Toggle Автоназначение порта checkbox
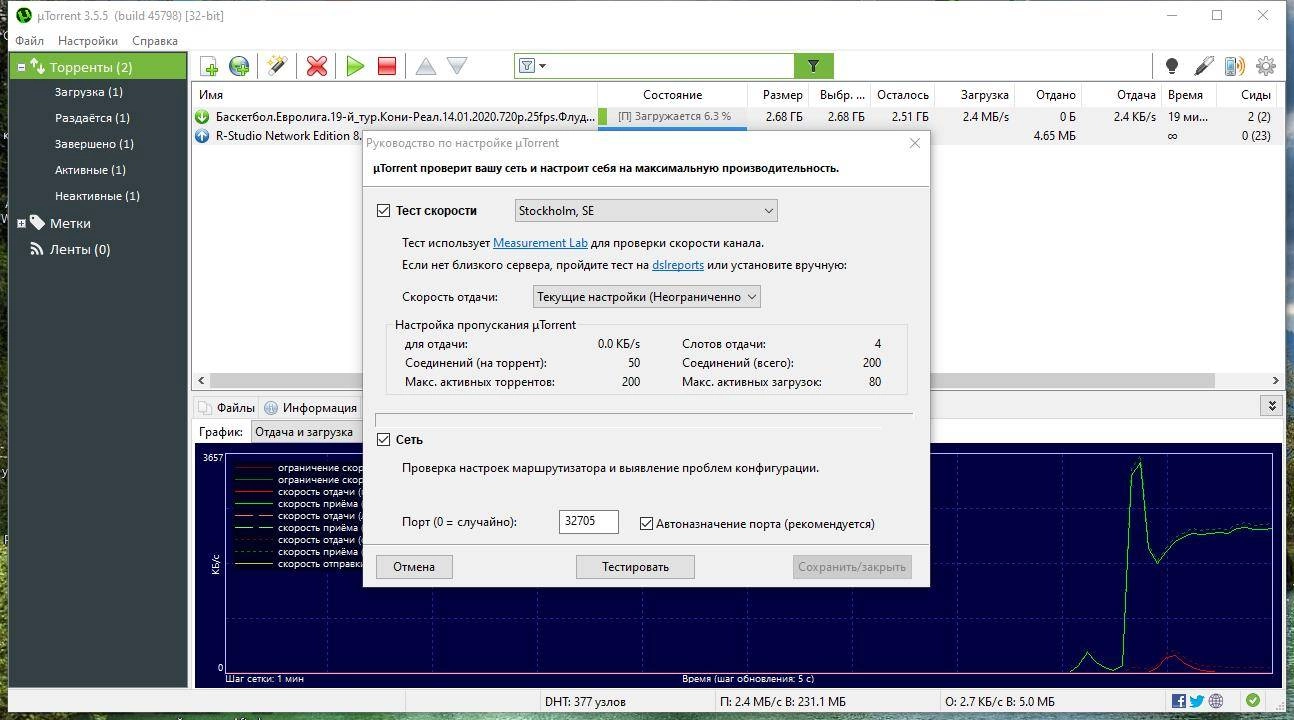This screenshot has height=720, width=1294. point(646,524)
